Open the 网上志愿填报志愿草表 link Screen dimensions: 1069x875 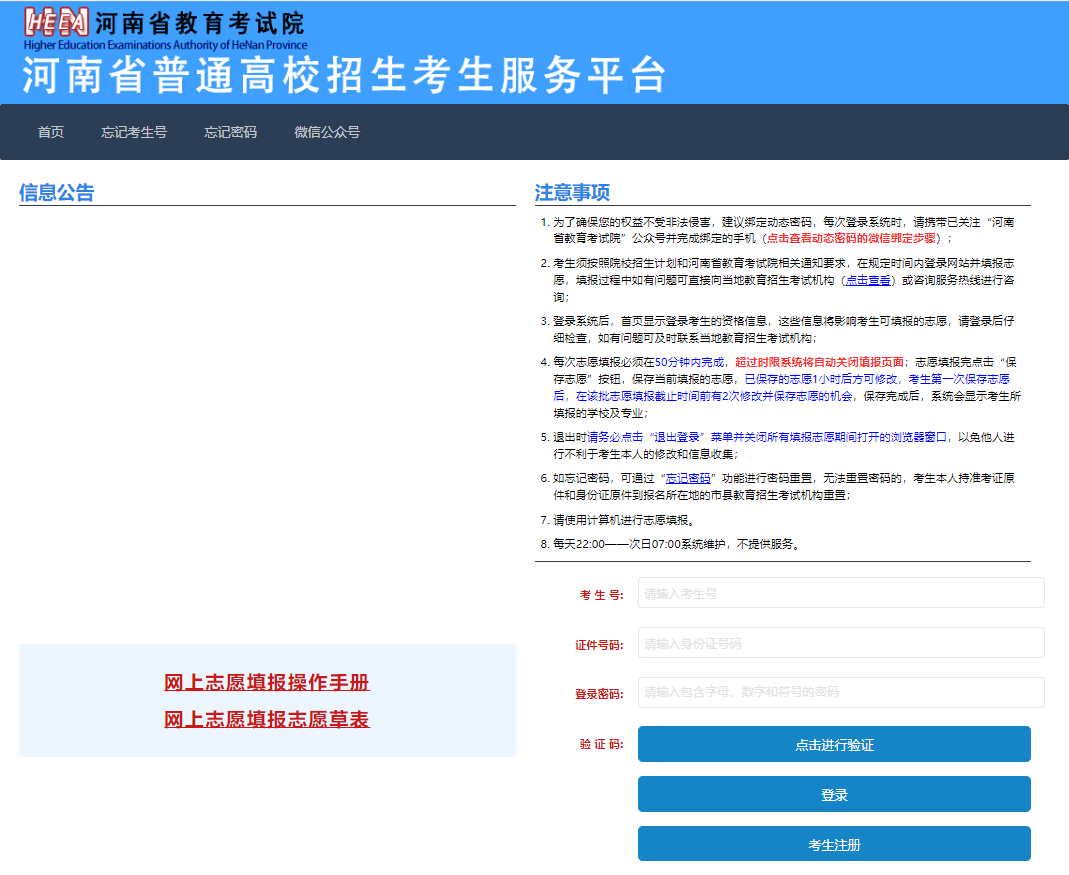tap(267, 719)
